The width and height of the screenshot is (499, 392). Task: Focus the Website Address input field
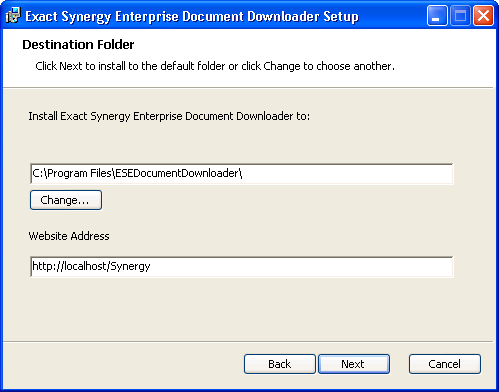242,267
